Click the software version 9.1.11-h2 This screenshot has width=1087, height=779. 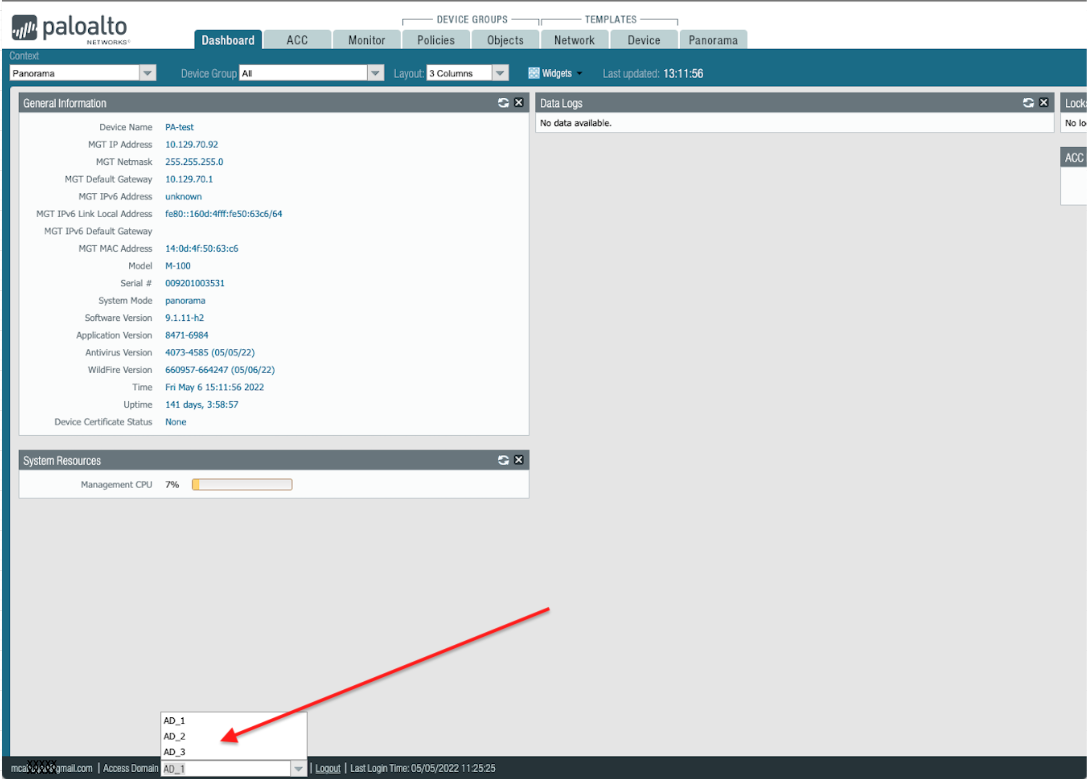[x=184, y=318]
